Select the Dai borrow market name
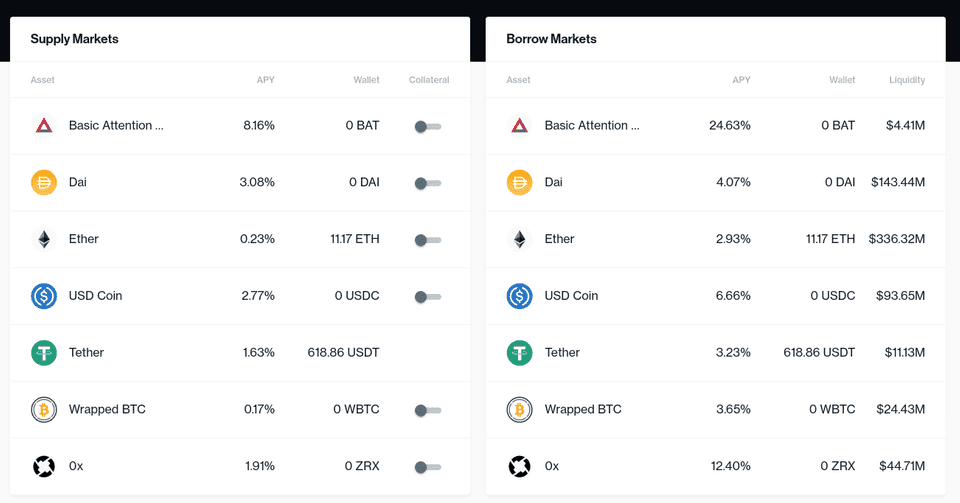 pyautogui.click(x=553, y=183)
